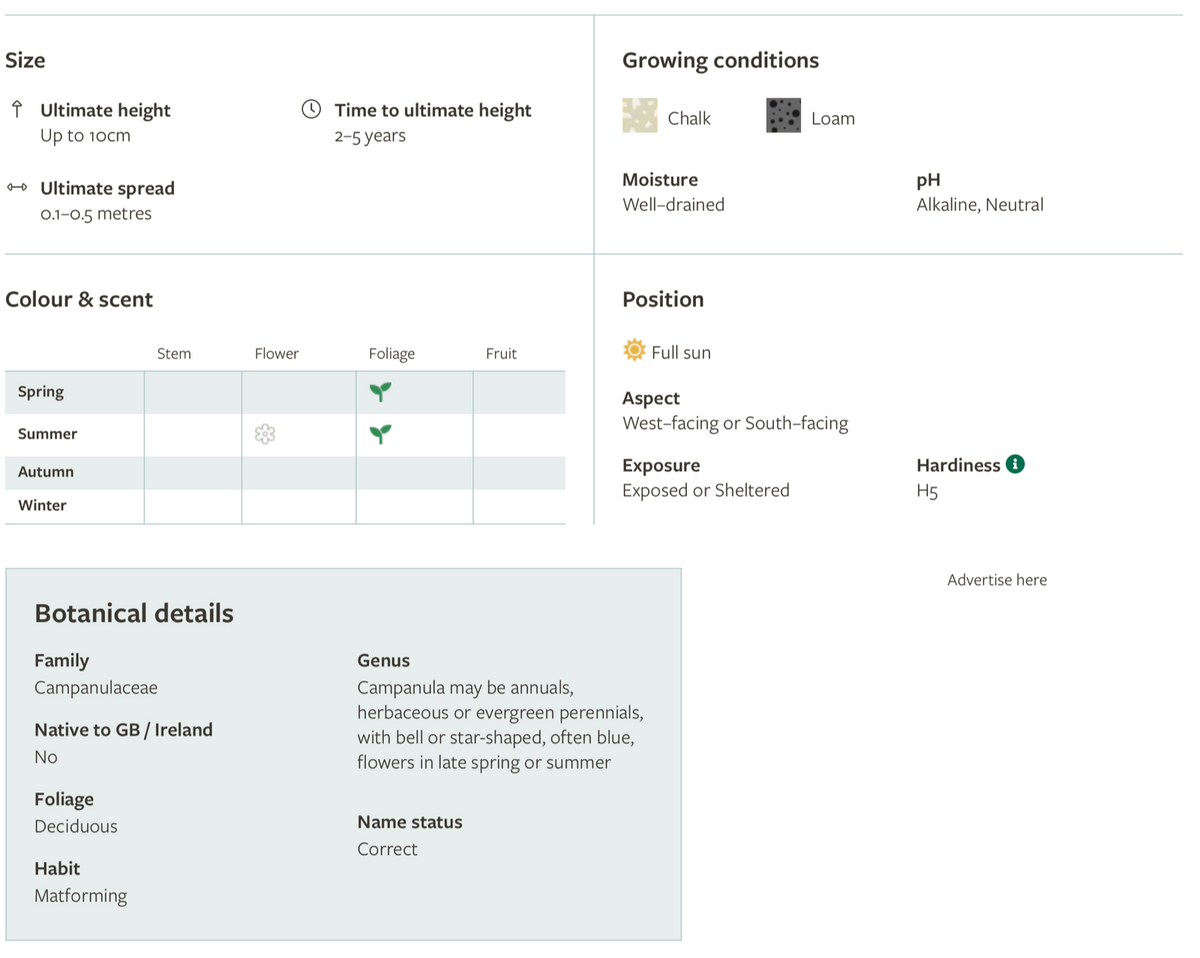Click the Botanical details heading
Image resolution: width=1200 pixels, height=958 pixels.
tap(134, 613)
